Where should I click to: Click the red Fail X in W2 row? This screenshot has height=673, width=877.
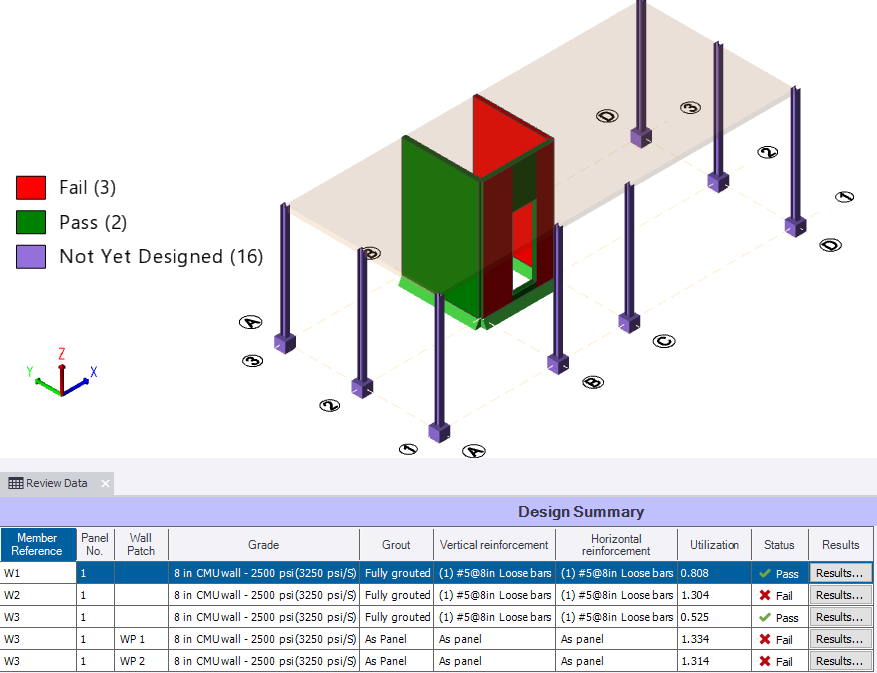pyautogui.click(x=764, y=595)
